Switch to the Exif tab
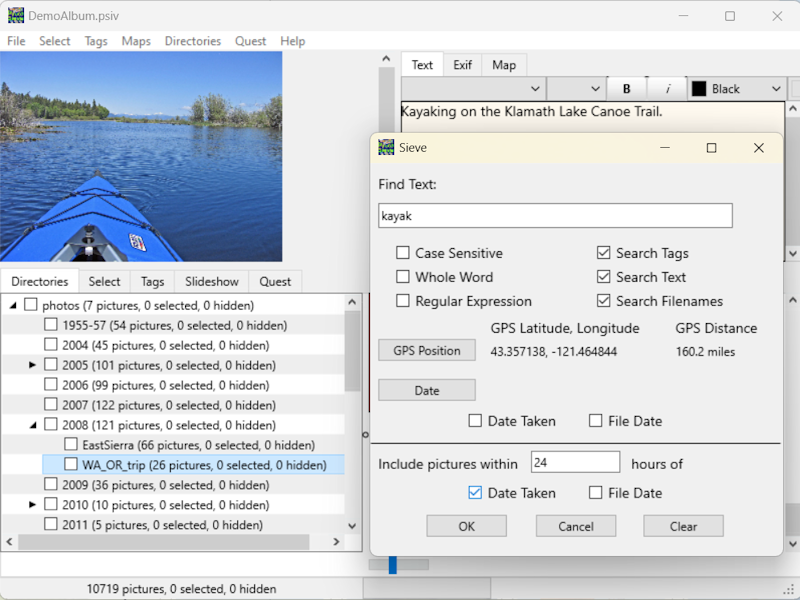The height and width of the screenshot is (600, 800). [x=462, y=64]
